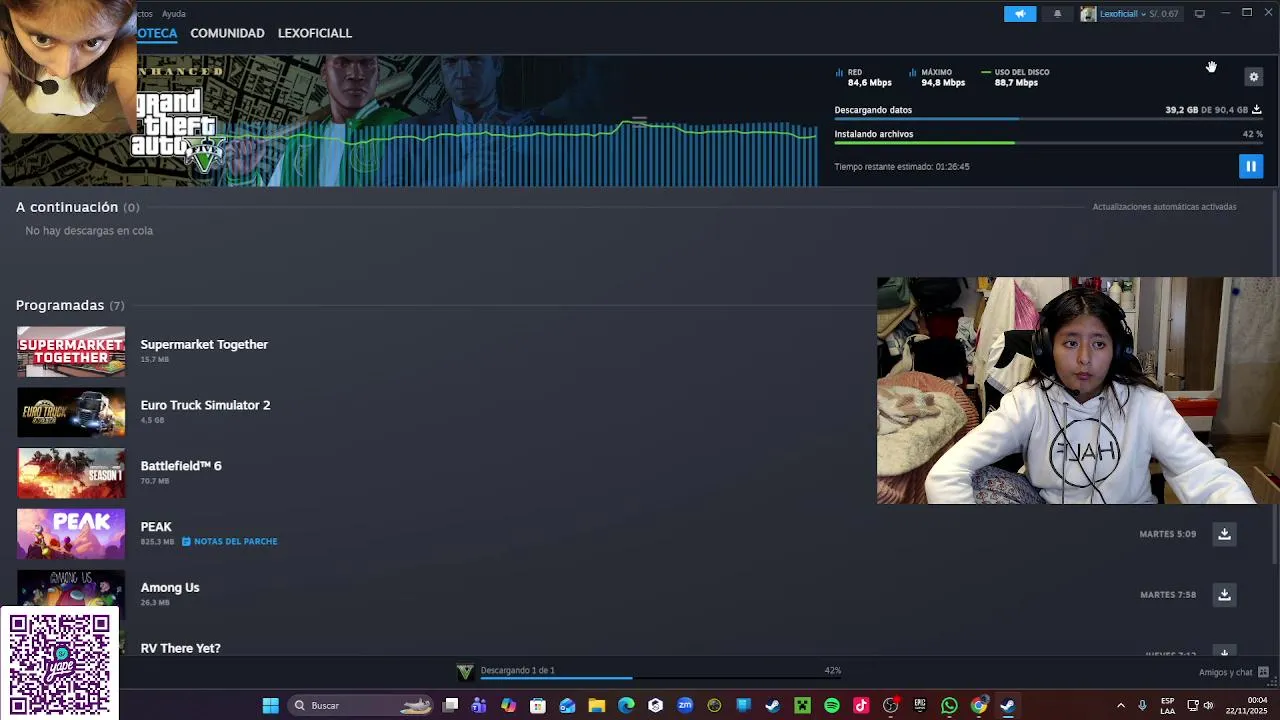The width and height of the screenshot is (1280, 720).
Task: Open RV There Yet? game title
Action: pos(181,648)
